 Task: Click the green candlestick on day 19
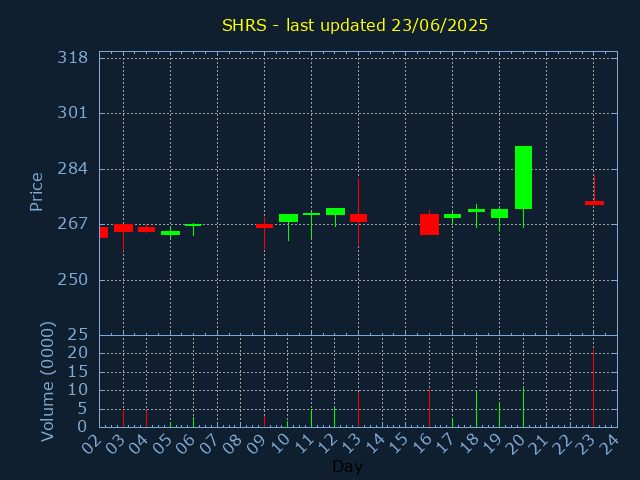[x=499, y=213]
